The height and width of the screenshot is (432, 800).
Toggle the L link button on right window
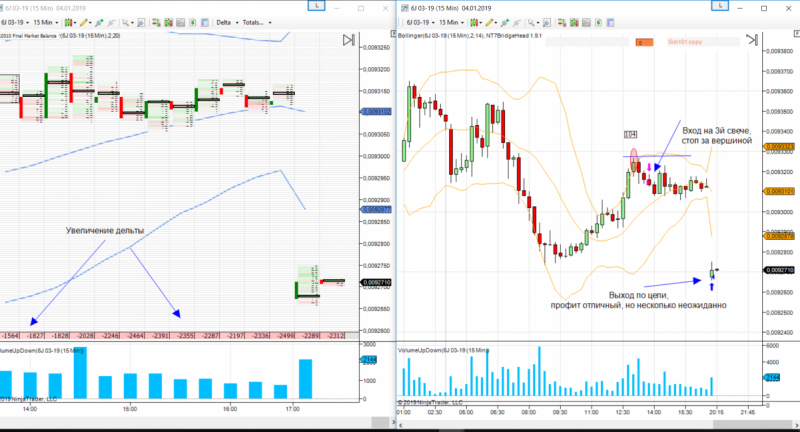[720, 6]
